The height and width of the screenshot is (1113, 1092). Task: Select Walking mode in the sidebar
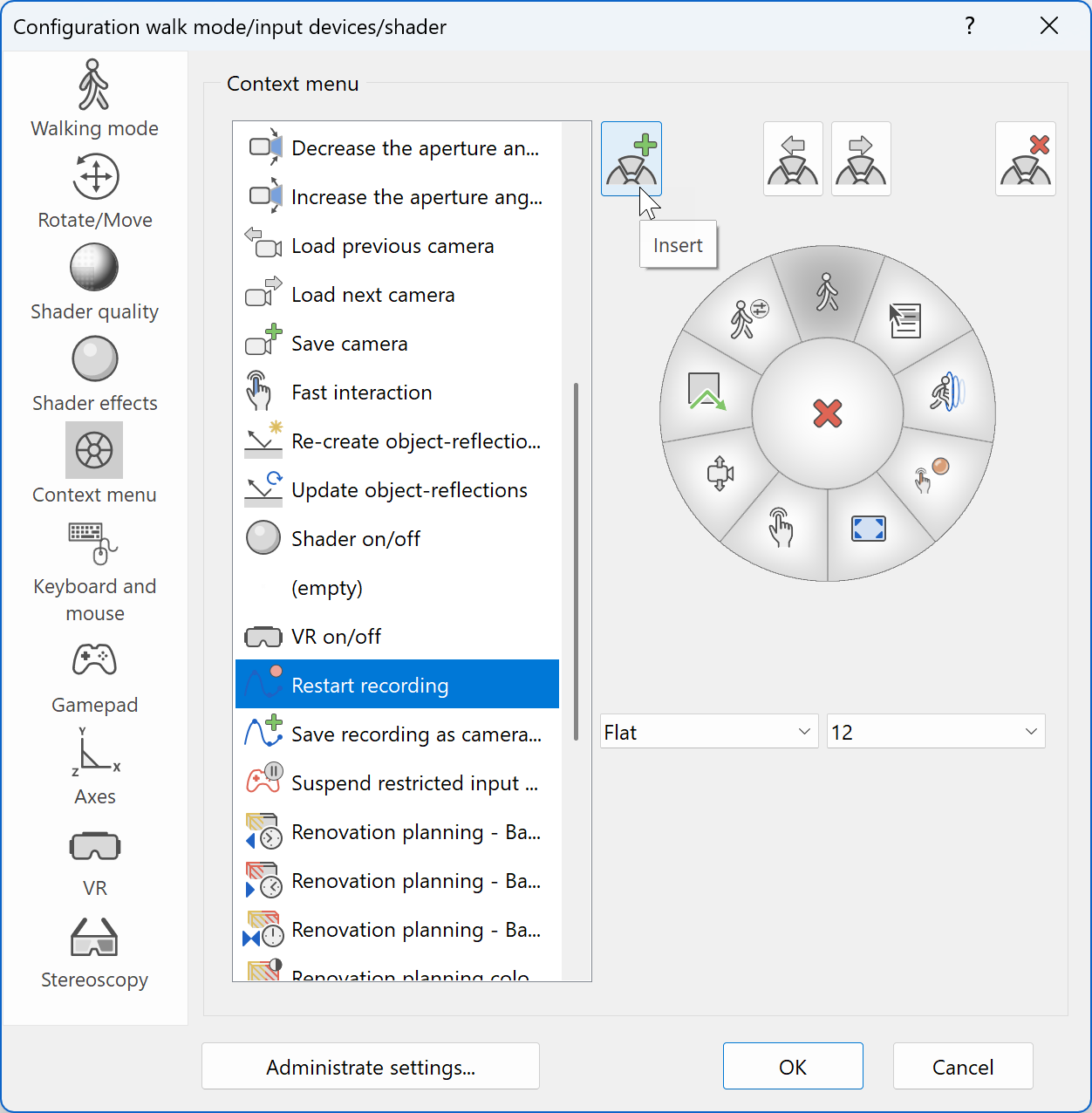94,98
